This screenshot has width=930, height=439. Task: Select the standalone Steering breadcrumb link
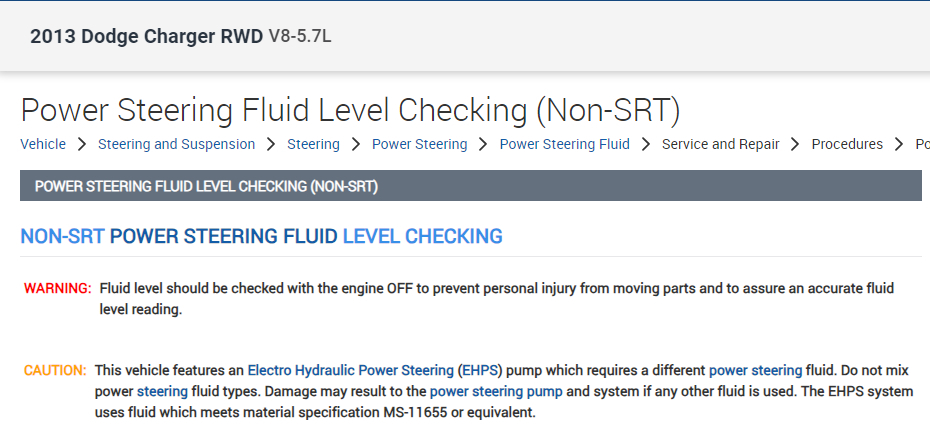coord(313,144)
